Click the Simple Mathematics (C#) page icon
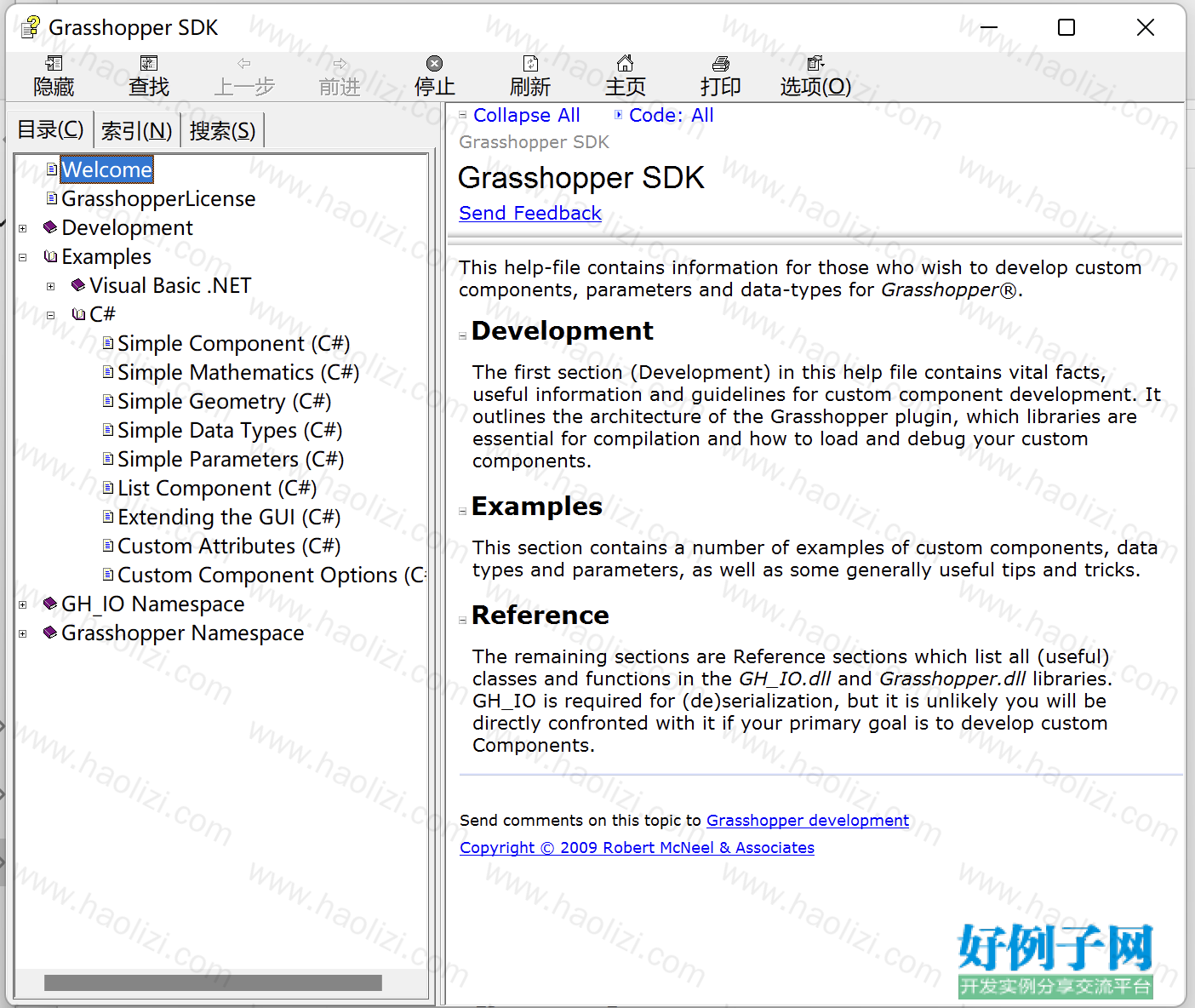 (108, 372)
